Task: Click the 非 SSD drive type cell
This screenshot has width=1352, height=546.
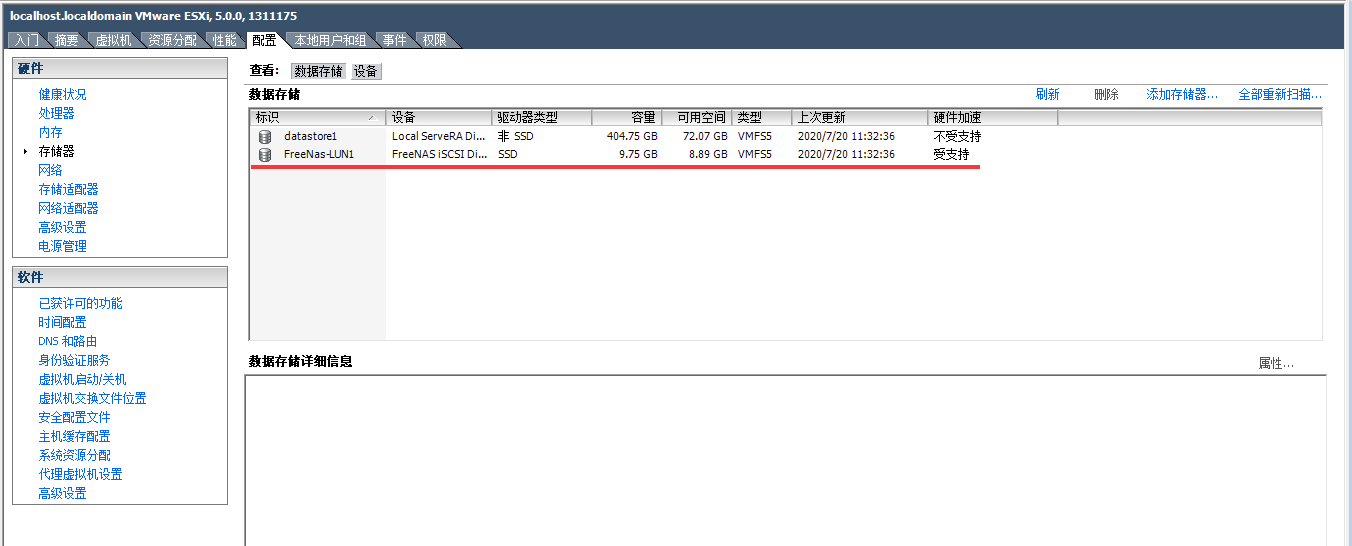Action: pyautogui.click(x=516, y=136)
